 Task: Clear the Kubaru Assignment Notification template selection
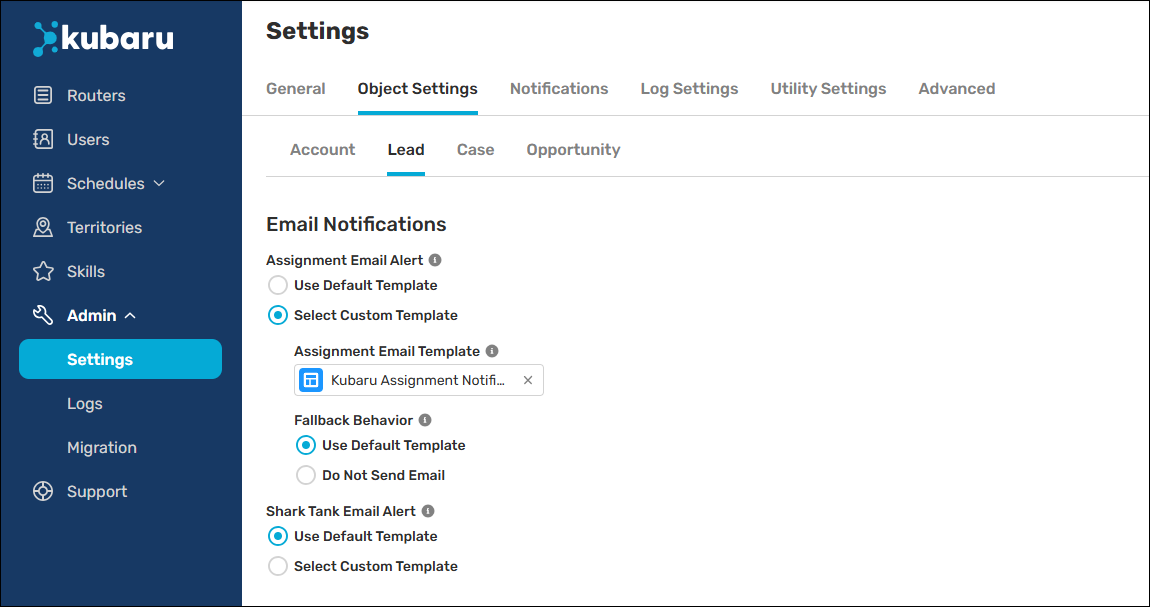click(528, 380)
